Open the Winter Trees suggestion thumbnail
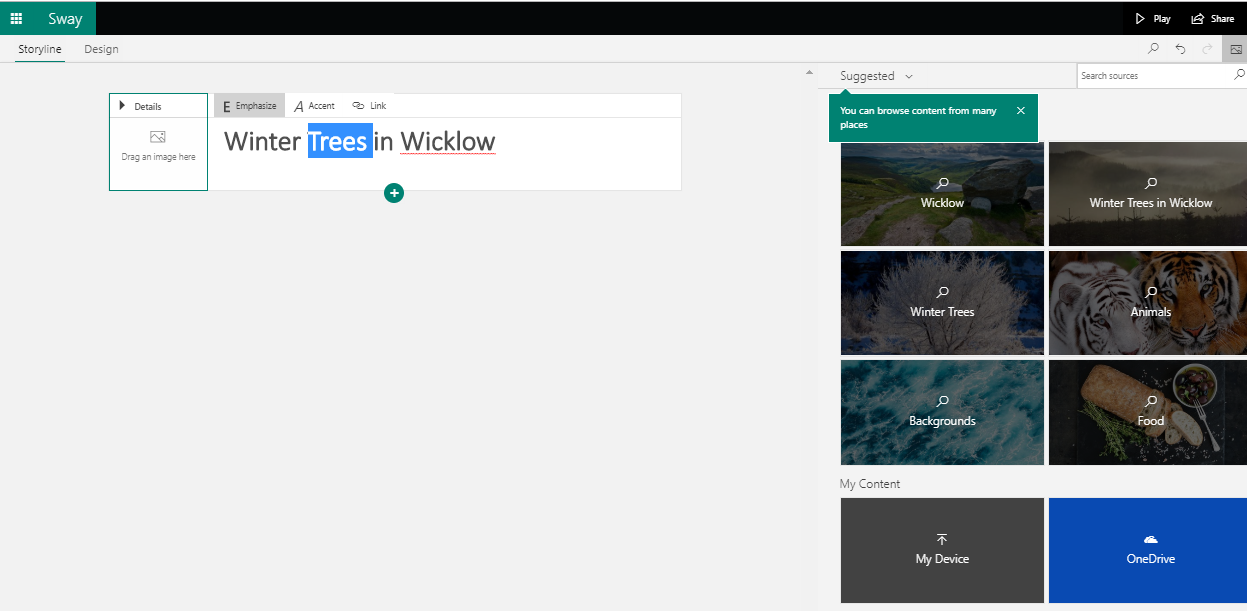 [x=942, y=303]
